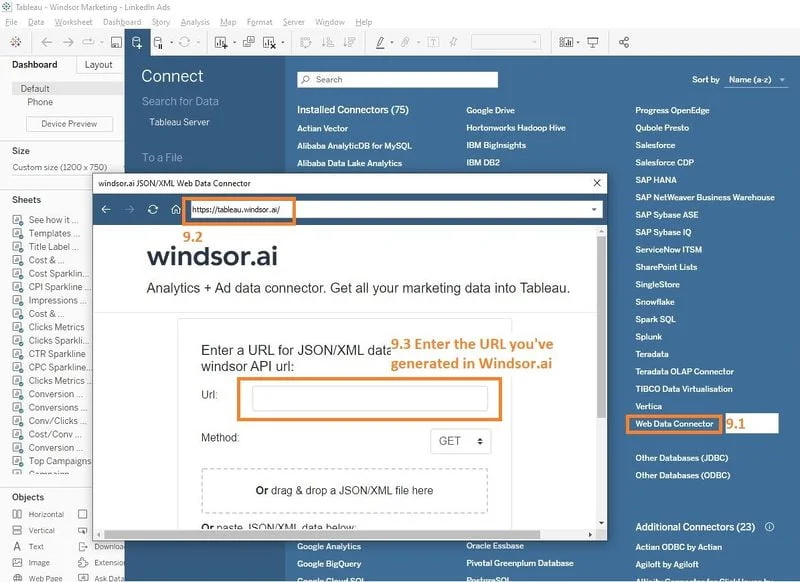
Task: Open the Worksheet menu
Action: [x=73, y=22]
